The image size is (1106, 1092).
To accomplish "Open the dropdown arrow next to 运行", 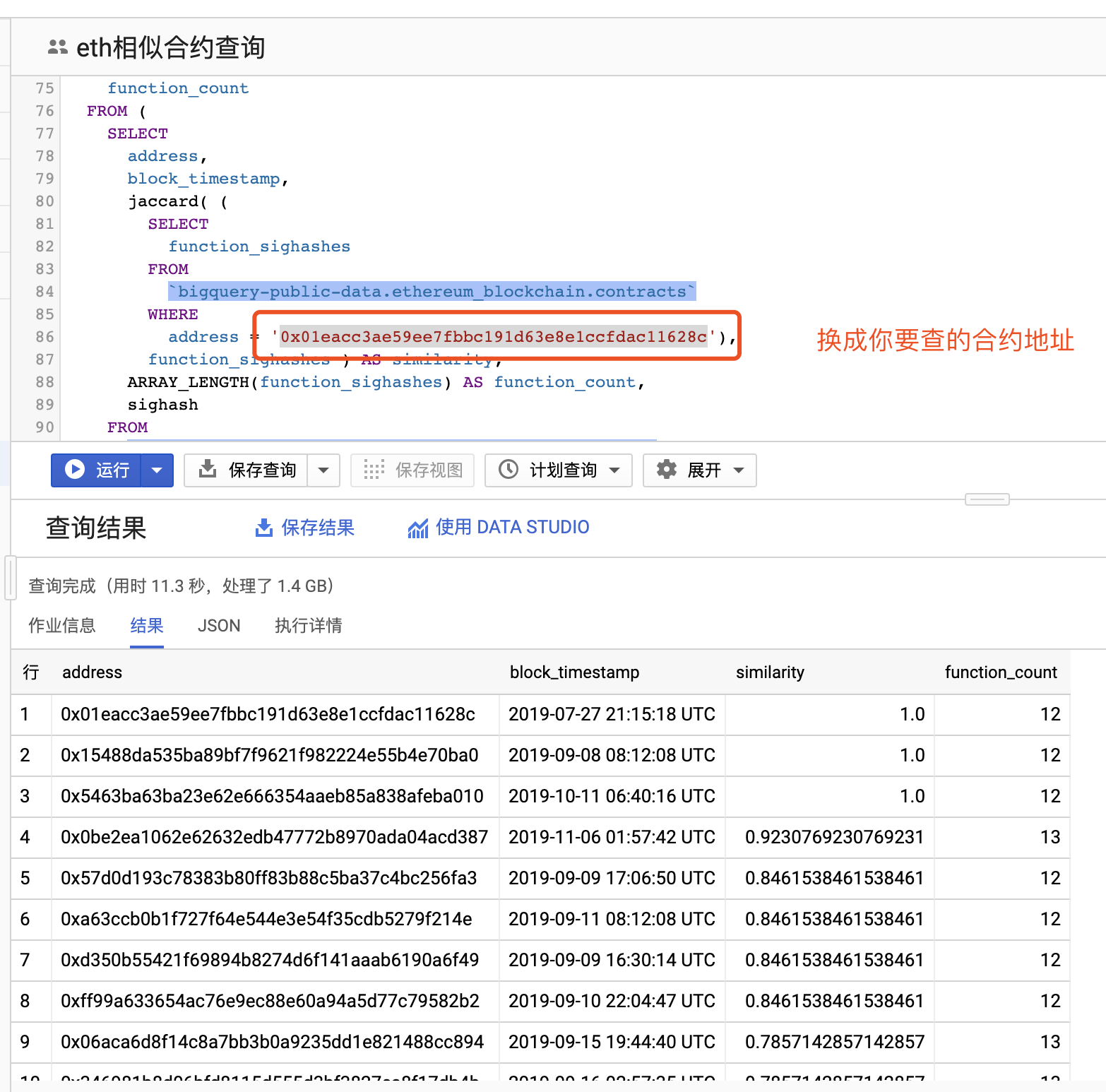I will [157, 470].
